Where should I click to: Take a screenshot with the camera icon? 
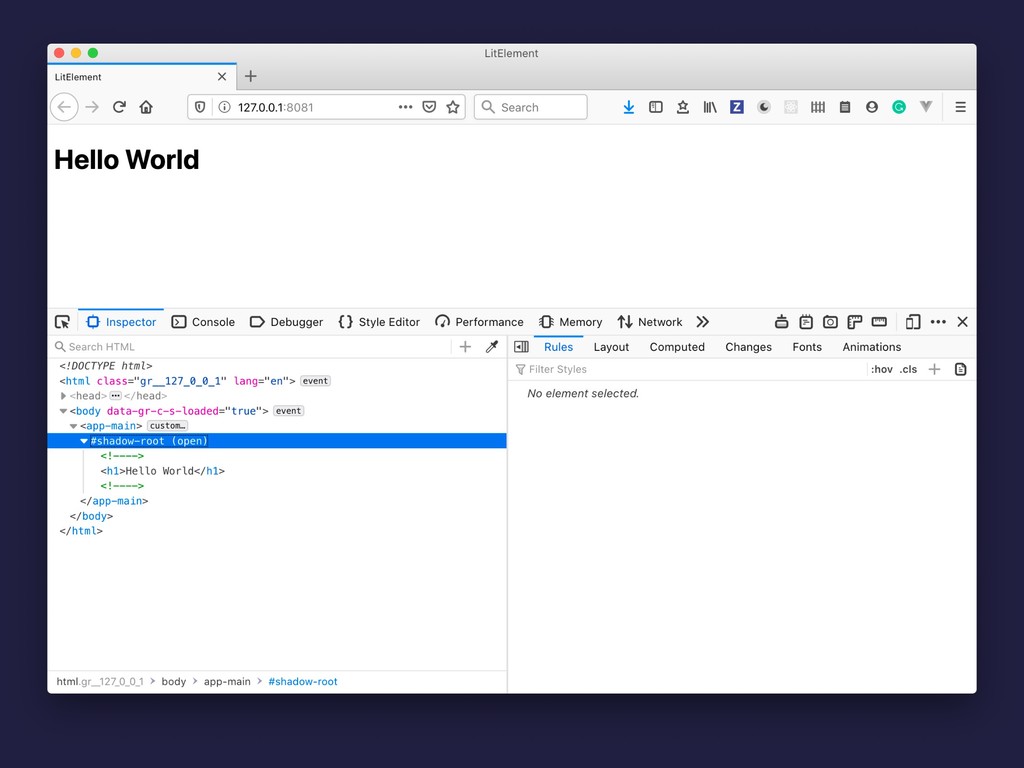830,322
